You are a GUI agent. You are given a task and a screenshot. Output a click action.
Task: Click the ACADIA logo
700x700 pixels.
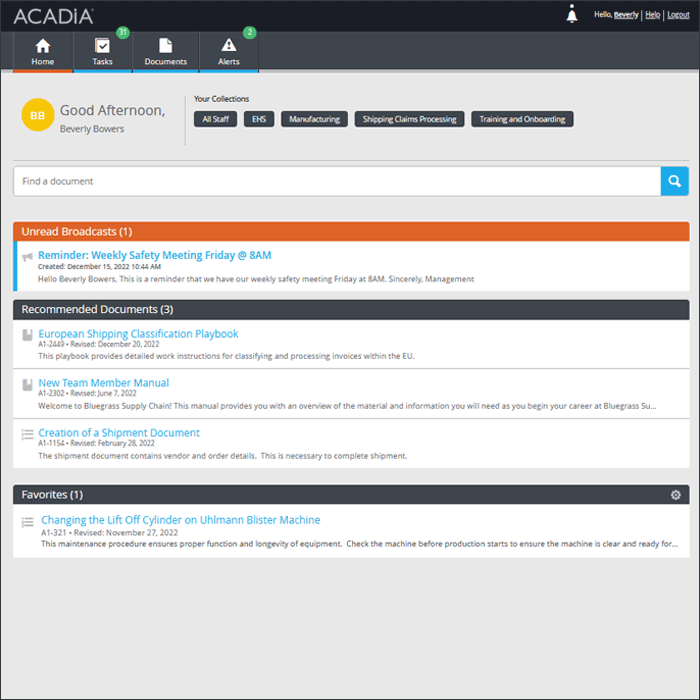[54, 17]
